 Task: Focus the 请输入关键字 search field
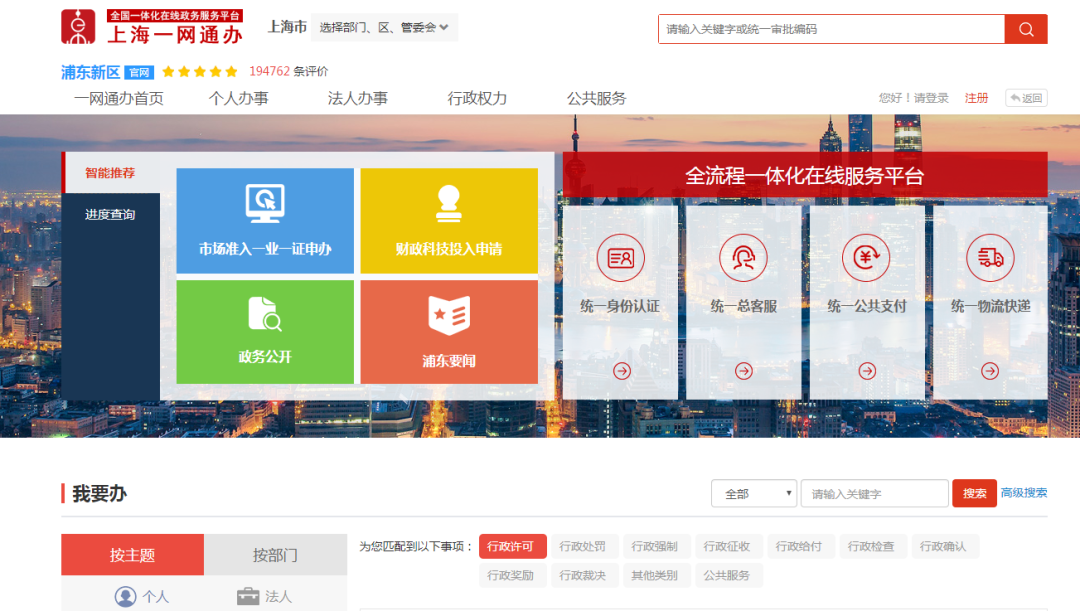875,493
